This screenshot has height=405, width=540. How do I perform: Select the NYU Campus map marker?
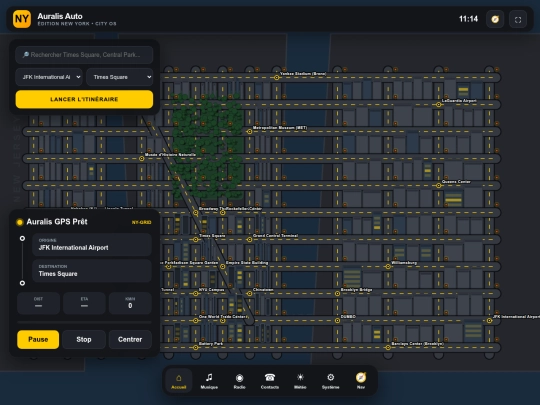click(196, 293)
